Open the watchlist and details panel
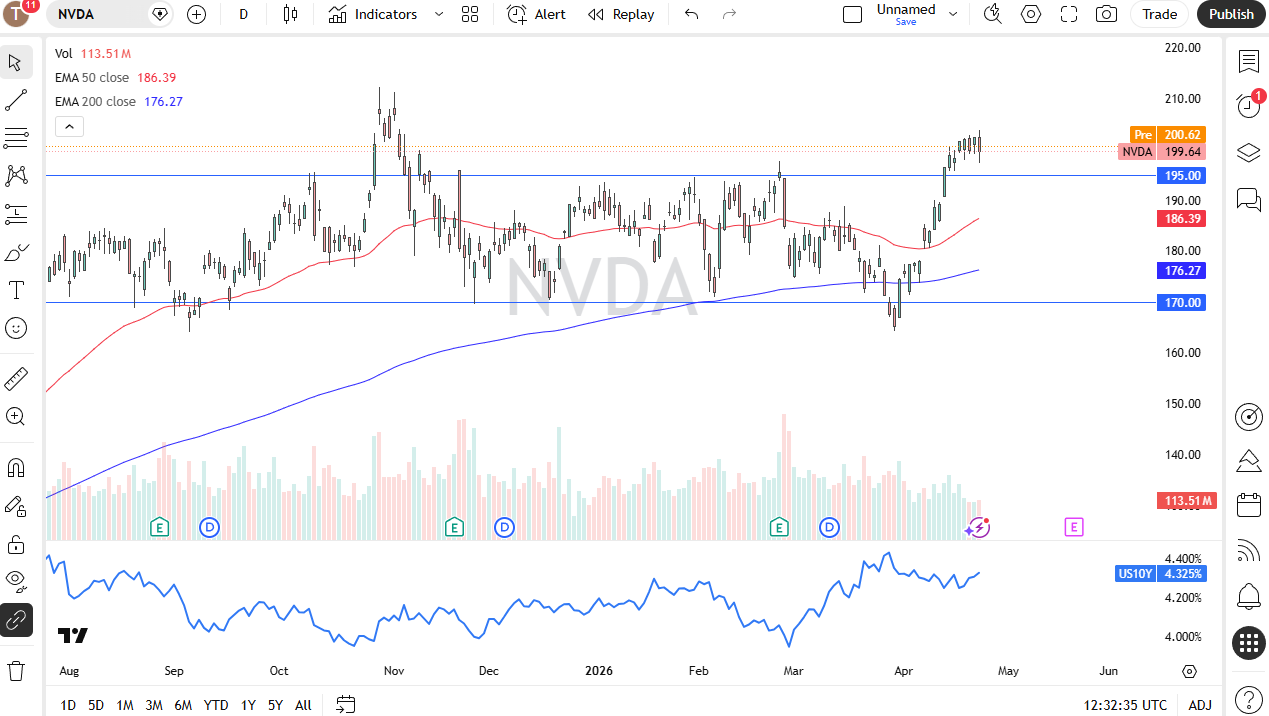1269x716 pixels. point(1248,62)
